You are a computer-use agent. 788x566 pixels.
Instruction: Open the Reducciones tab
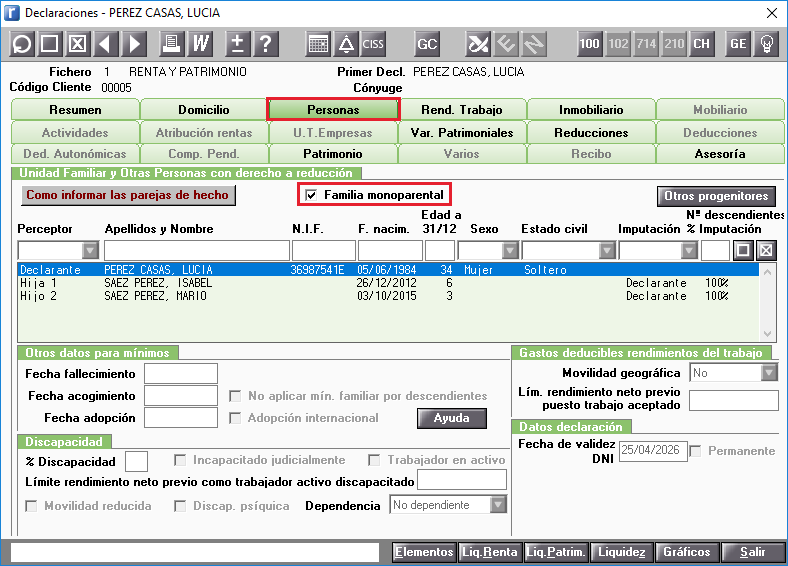pyautogui.click(x=591, y=133)
